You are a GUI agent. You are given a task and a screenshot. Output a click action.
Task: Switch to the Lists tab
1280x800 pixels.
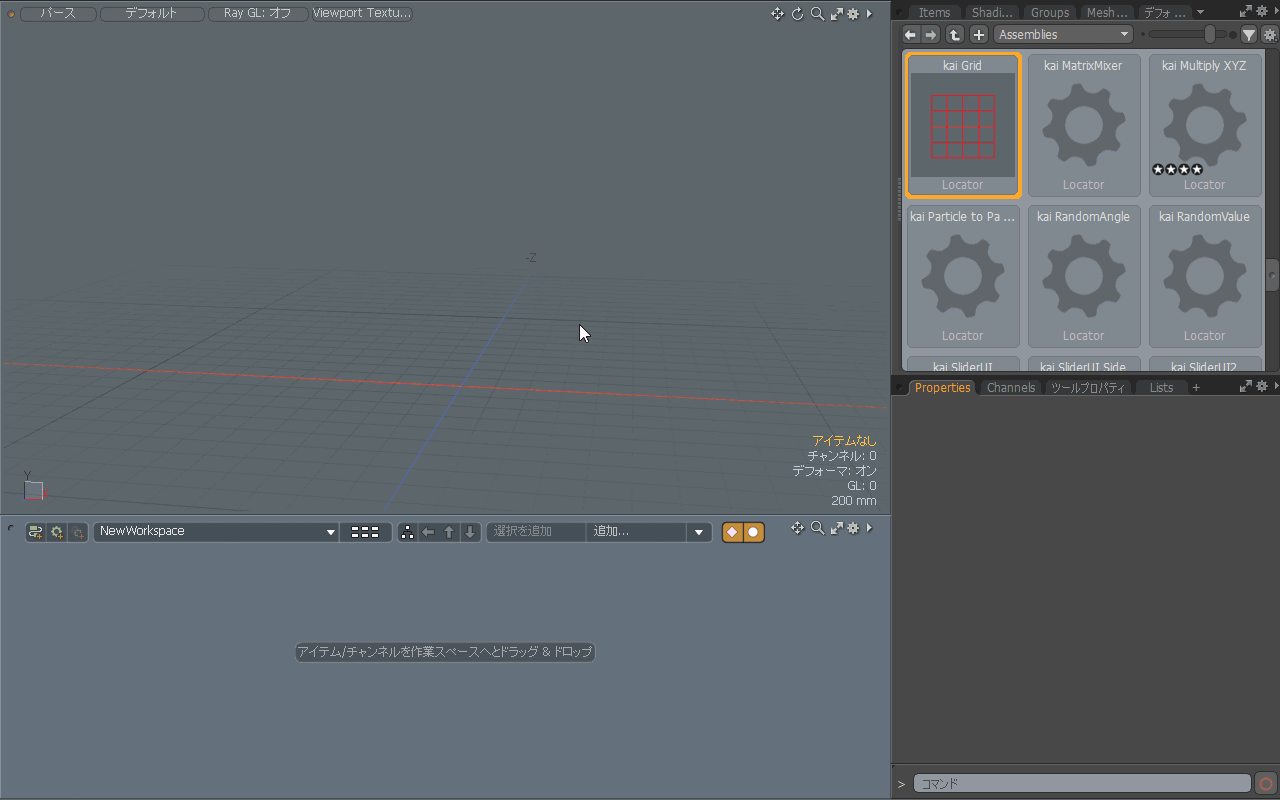(1162, 387)
